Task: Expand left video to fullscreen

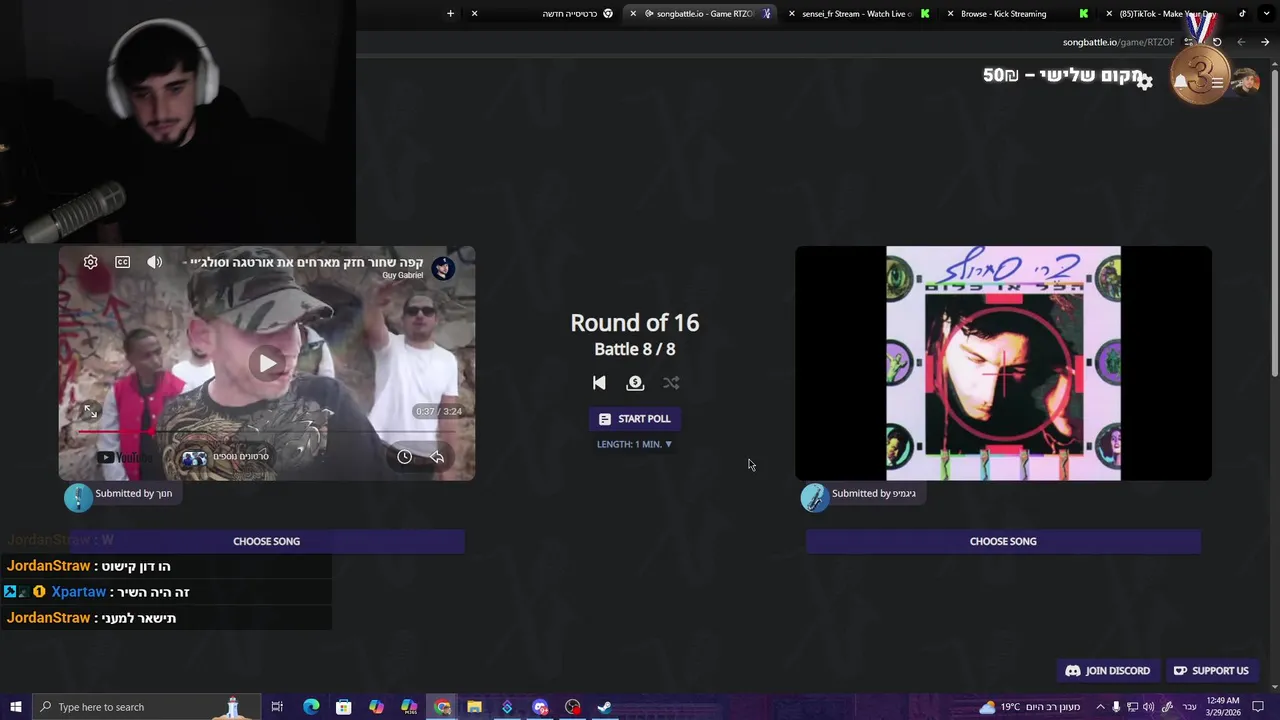Action: (x=90, y=411)
